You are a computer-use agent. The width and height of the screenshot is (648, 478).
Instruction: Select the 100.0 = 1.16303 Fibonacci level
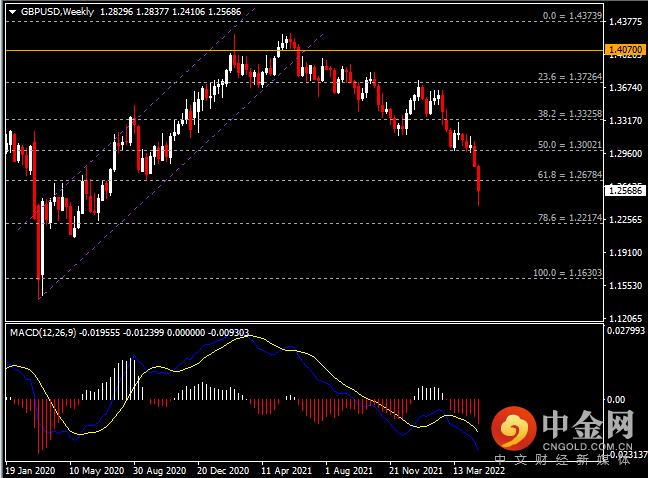coord(567,273)
